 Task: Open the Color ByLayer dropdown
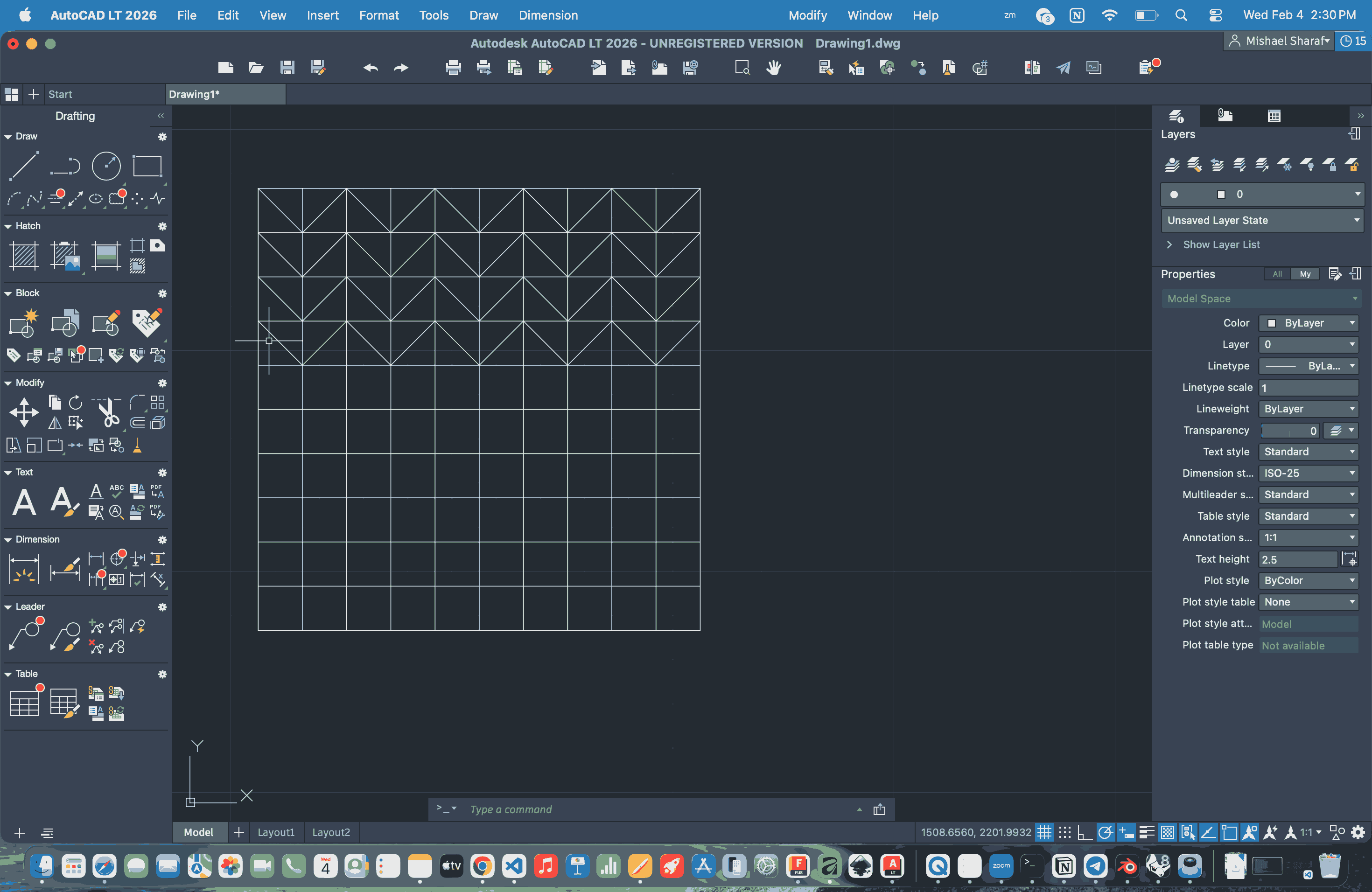point(1309,323)
